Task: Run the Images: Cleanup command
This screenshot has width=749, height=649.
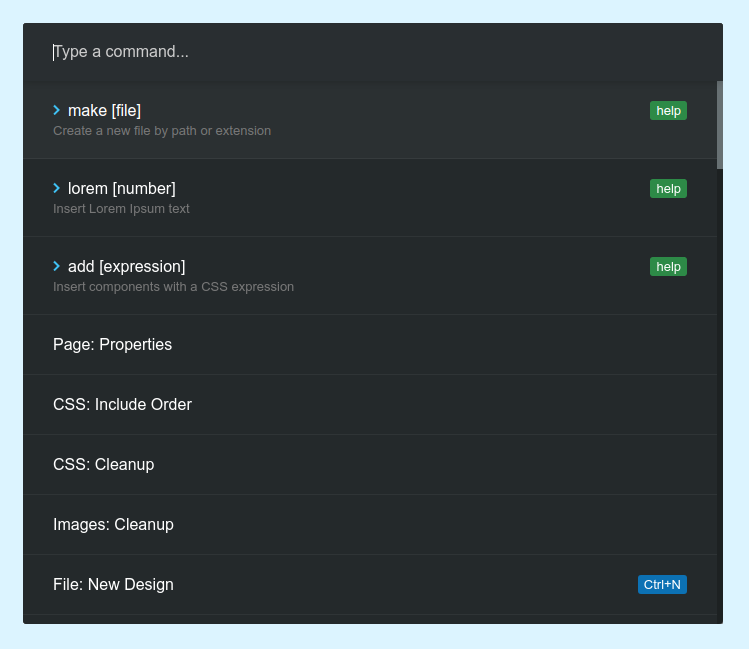Action: pyautogui.click(x=113, y=524)
